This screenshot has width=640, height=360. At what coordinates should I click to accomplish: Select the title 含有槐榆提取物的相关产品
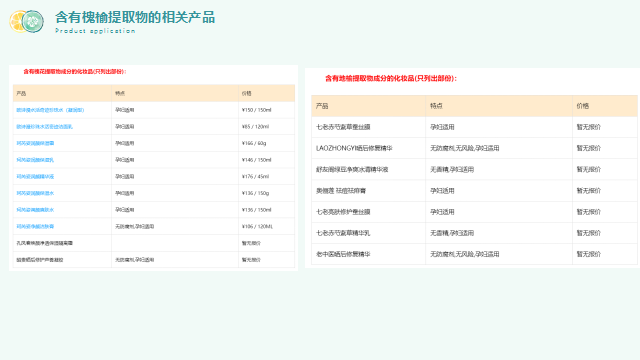(x=135, y=18)
